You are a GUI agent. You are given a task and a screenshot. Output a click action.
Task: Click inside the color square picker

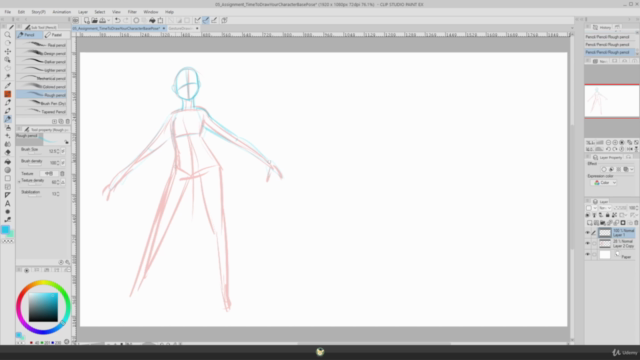(x=43, y=307)
